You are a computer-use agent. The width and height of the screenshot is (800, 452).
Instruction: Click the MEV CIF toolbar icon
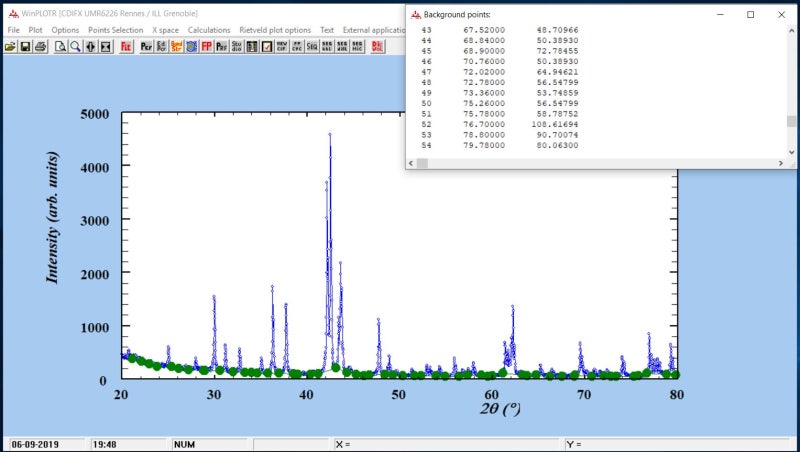282,46
